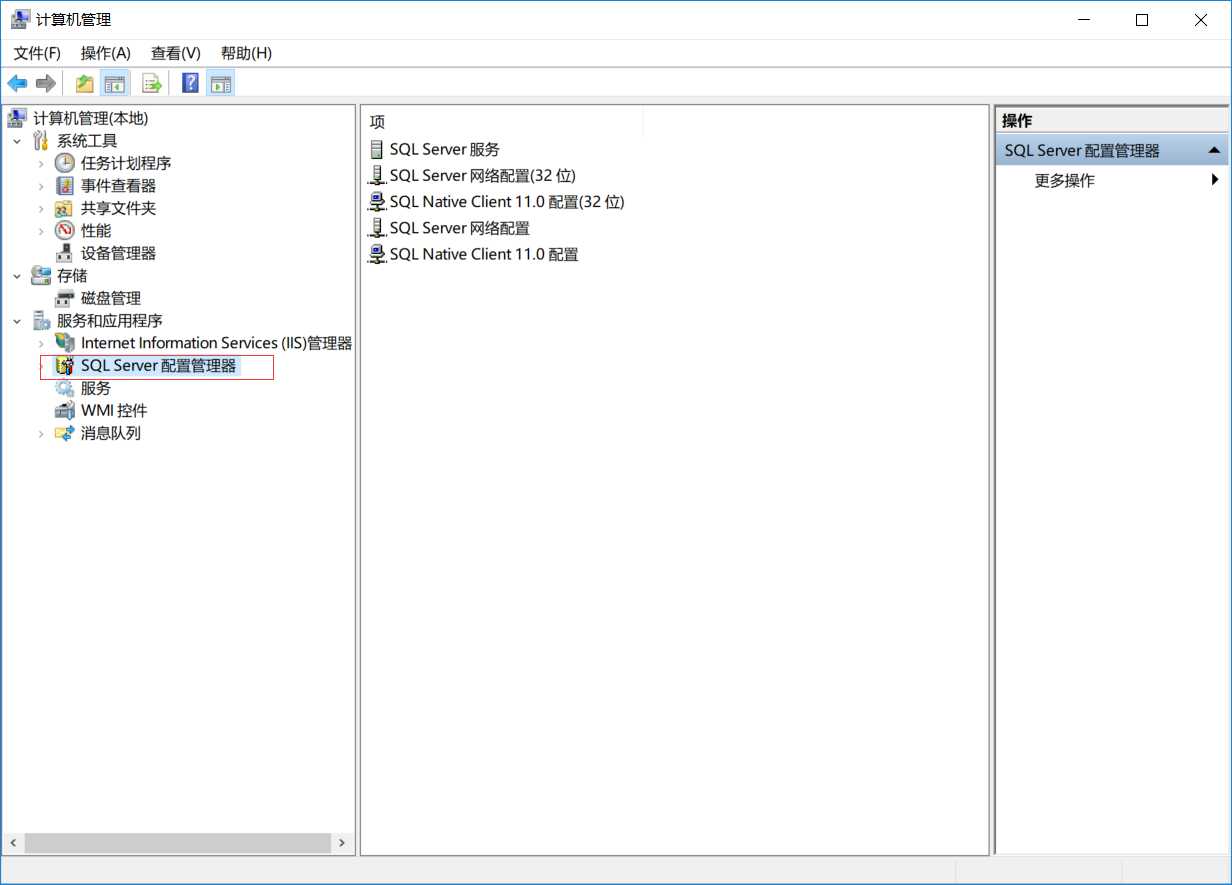The image size is (1232, 885).
Task: Click the 磁盘管理 icon in tree
Action: (65, 298)
